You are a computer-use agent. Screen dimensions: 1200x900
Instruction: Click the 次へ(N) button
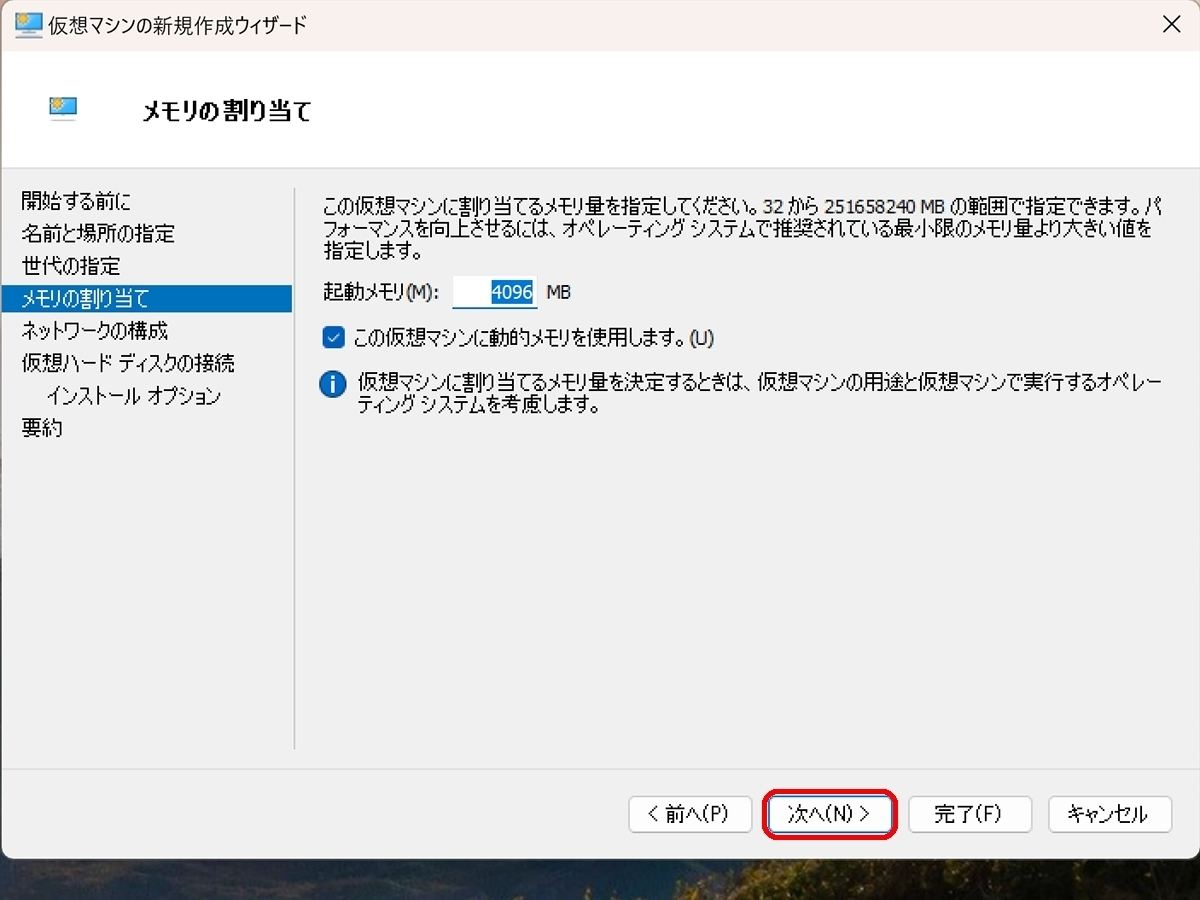pyautogui.click(x=830, y=814)
